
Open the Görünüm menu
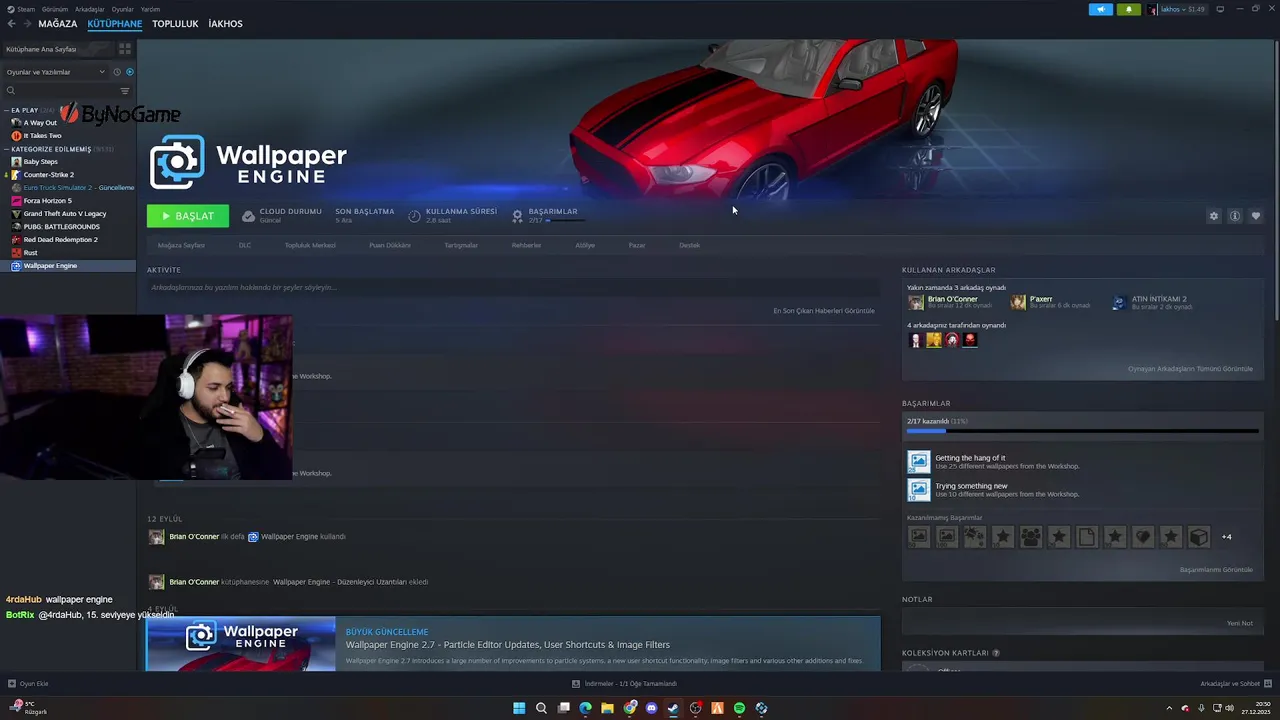pyautogui.click(x=55, y=9)
